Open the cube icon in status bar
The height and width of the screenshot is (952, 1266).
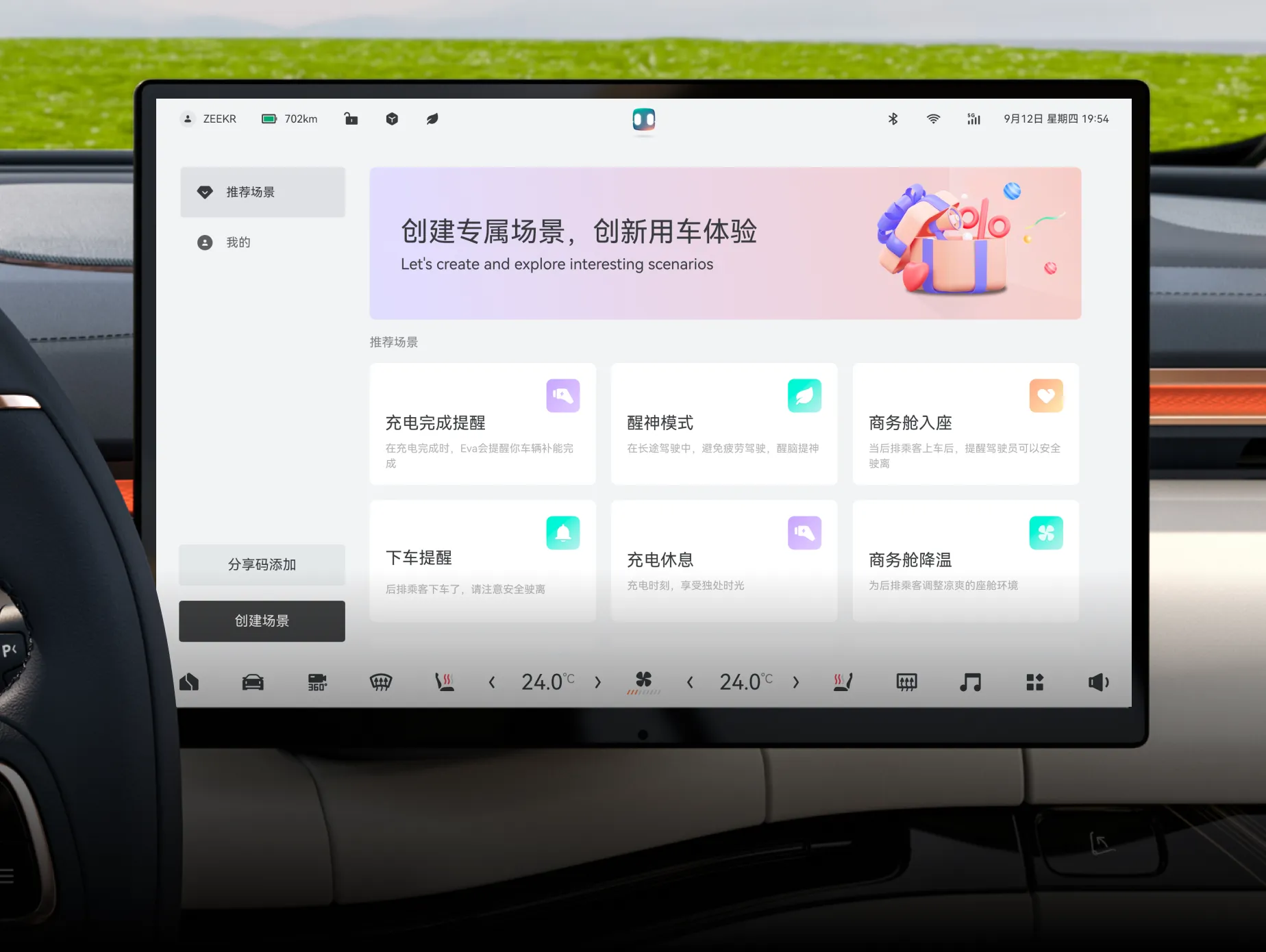click(x=392, y=118)
